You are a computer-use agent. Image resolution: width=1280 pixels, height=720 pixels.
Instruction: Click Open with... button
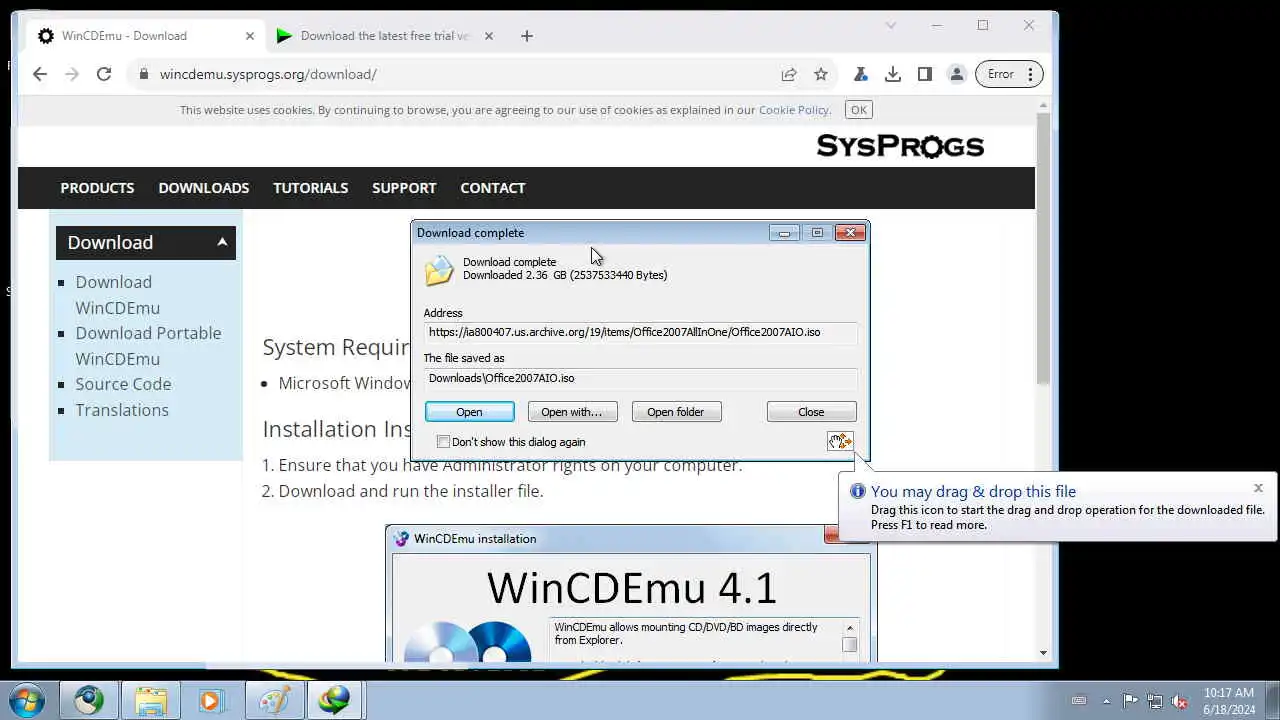click(x=572, y=412)
